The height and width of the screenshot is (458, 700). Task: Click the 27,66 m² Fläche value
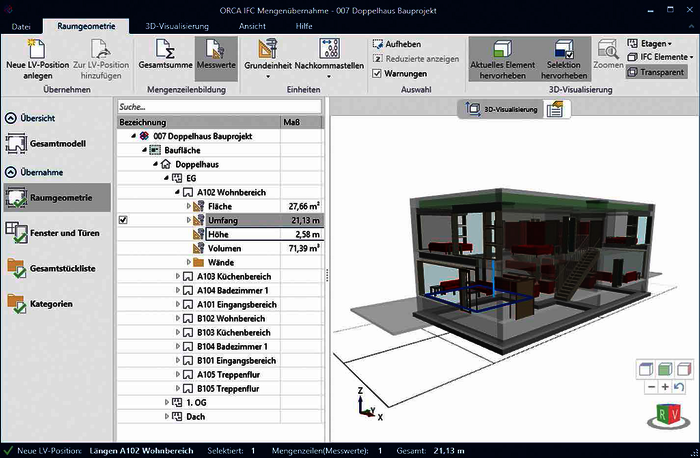(x=304, y=206)
